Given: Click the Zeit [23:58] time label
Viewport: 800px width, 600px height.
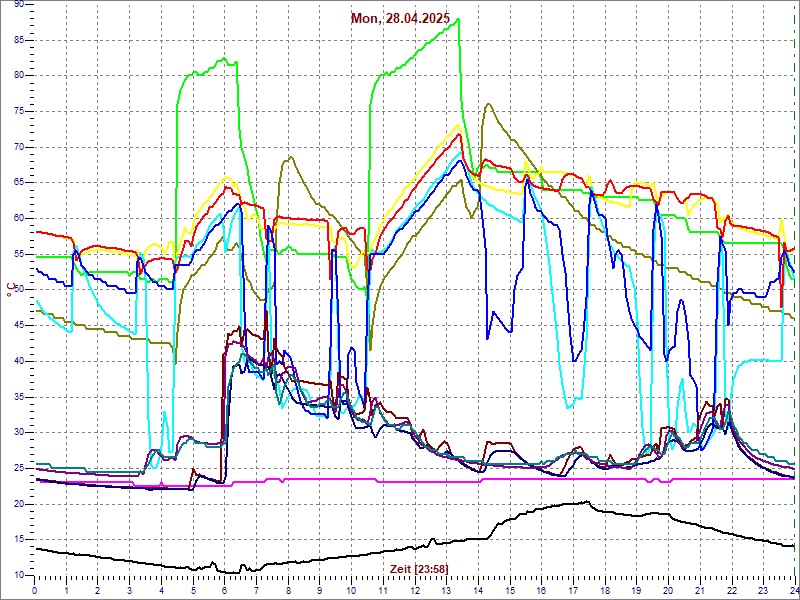Looking at the screenshot, I should pos(419,568).
